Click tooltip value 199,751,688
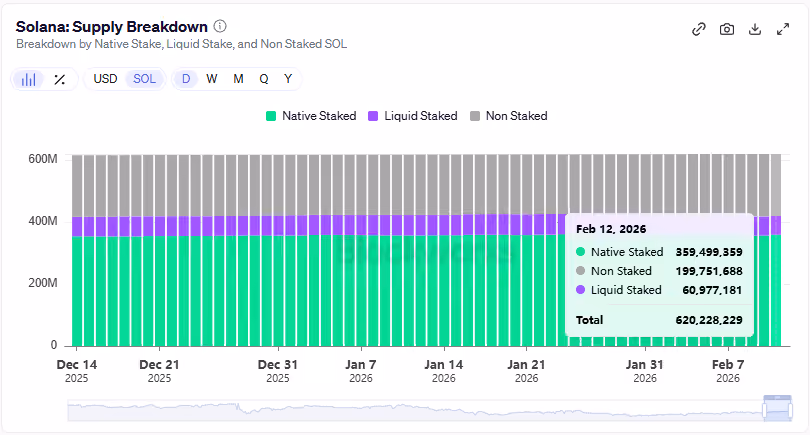The image size is (810, 435). coord(709,271)
